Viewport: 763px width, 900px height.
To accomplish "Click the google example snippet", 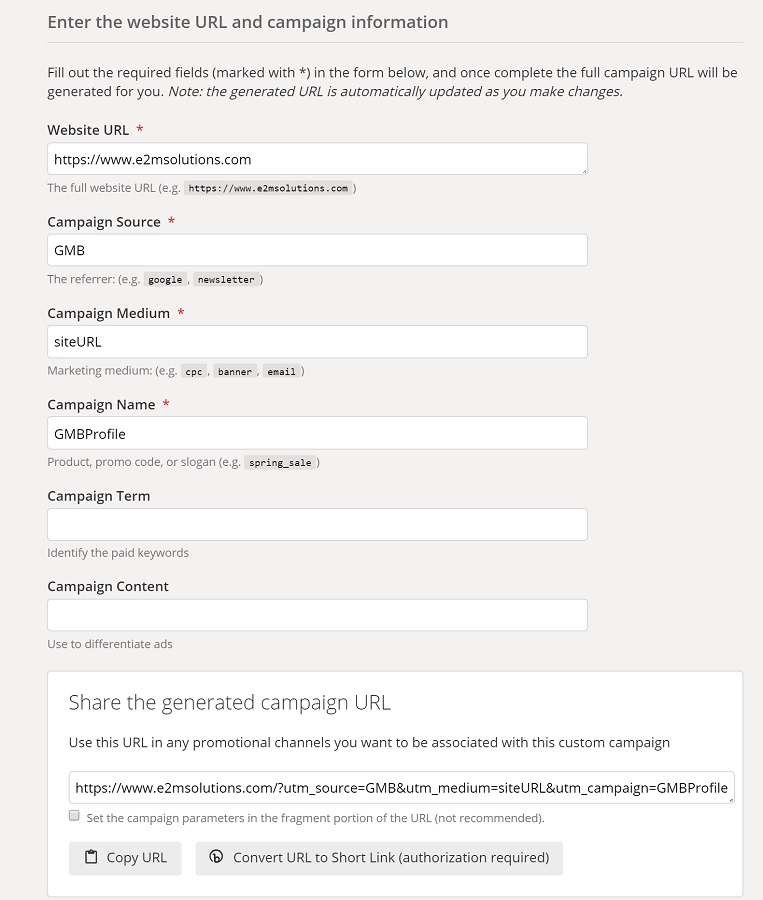I will click(x=165, y=279).
